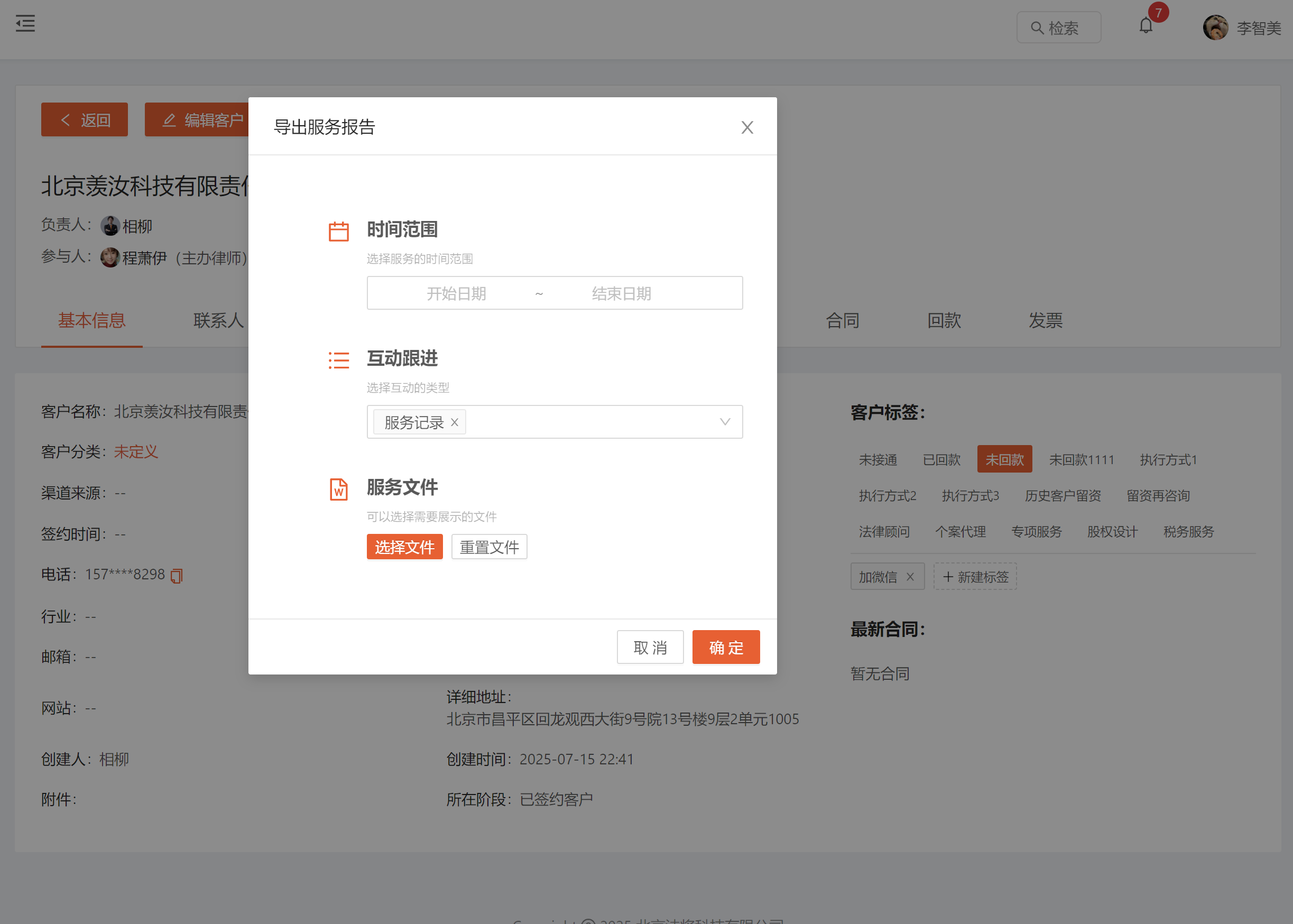Remove the 服务记录 tag

[455, 422]
